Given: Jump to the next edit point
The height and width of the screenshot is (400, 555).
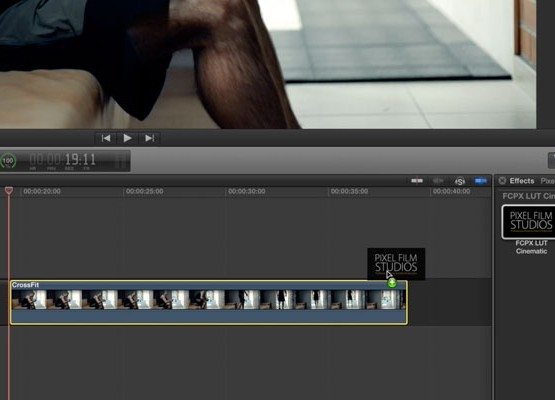Looking at the screenshot, I should [x=150, y=138].
